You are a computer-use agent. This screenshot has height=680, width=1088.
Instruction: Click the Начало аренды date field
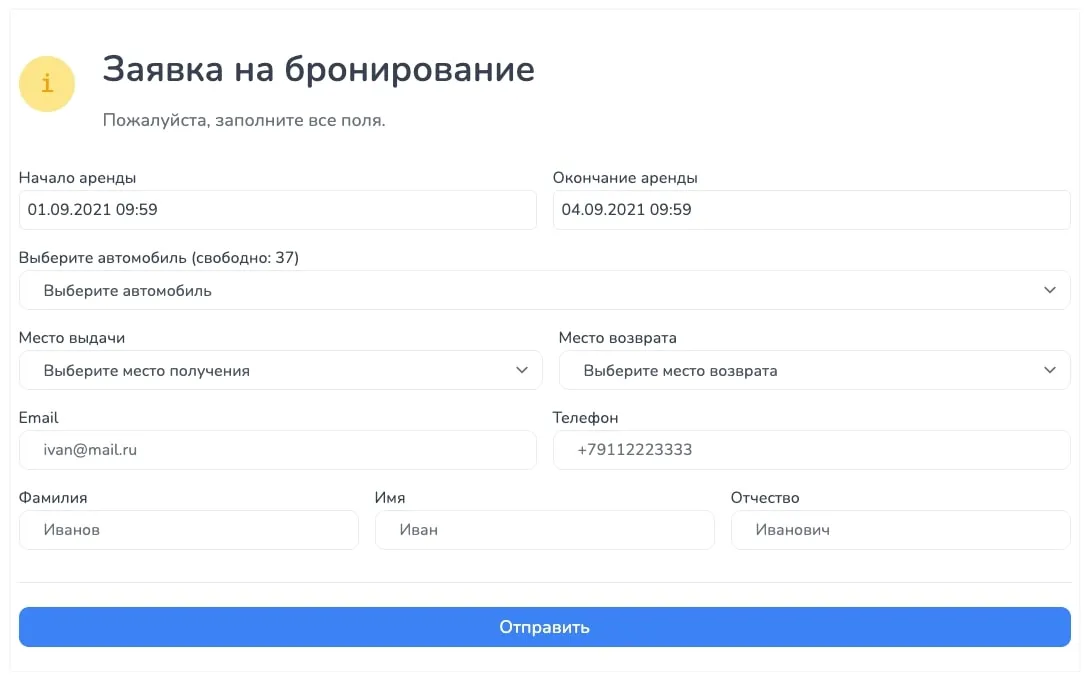click(x=278, y=210)
